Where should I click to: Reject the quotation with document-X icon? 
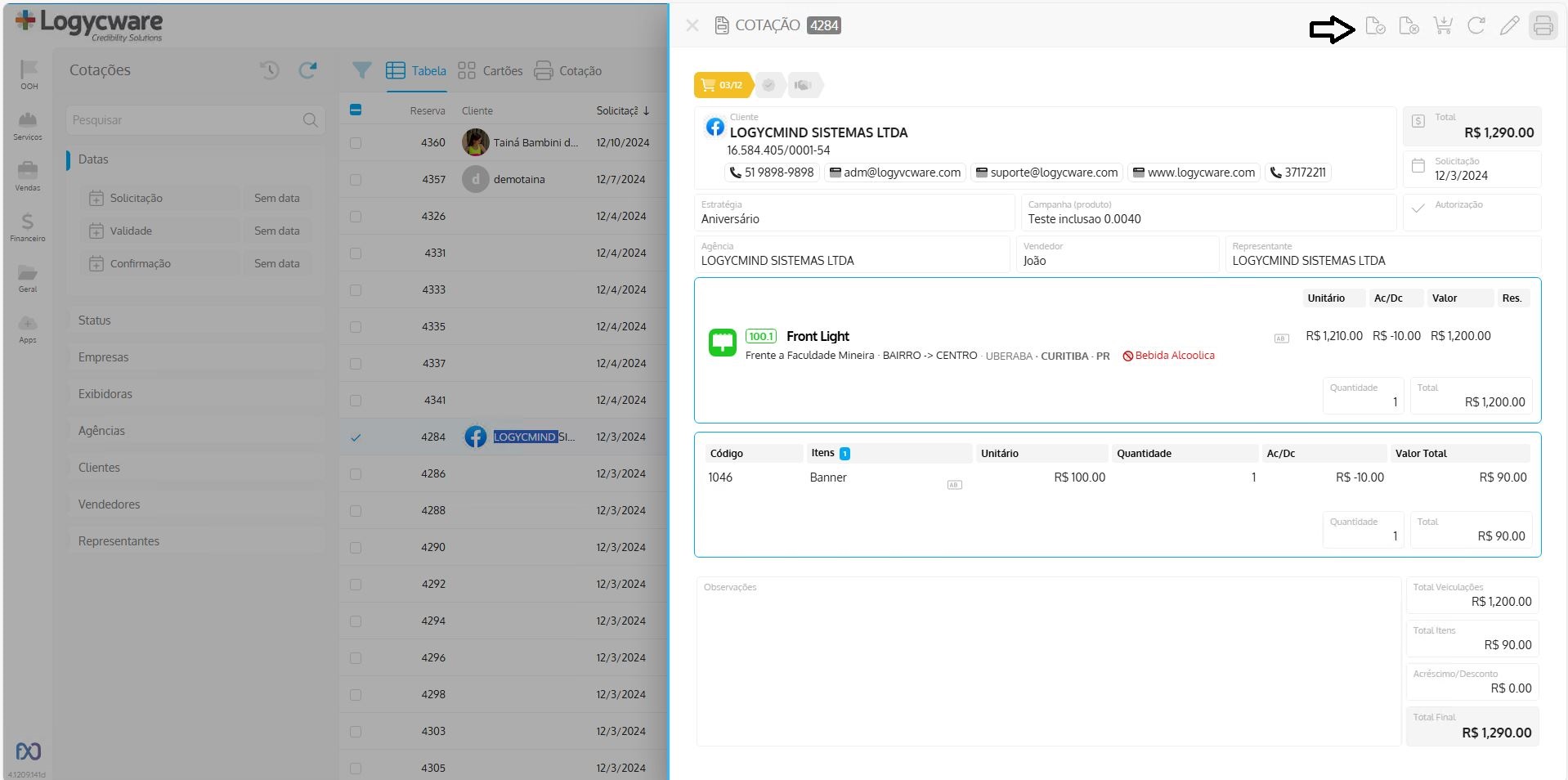(x=1409, y=26)
